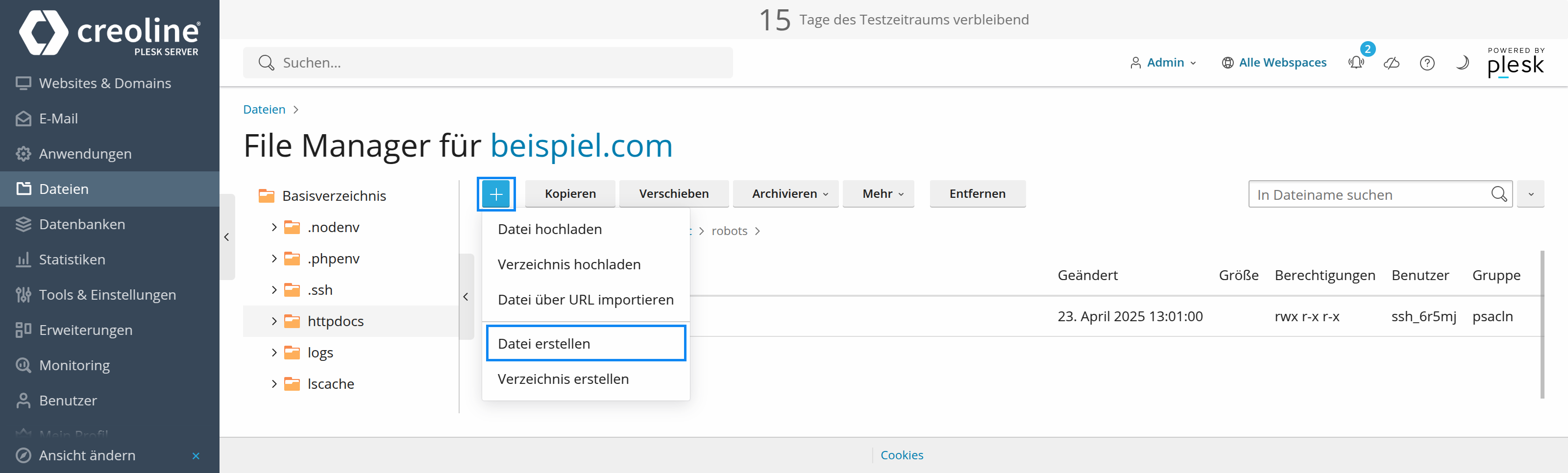Click the .ssh folder icon
The width and height of the screenshot is (1568, 473).
[292, 290]
